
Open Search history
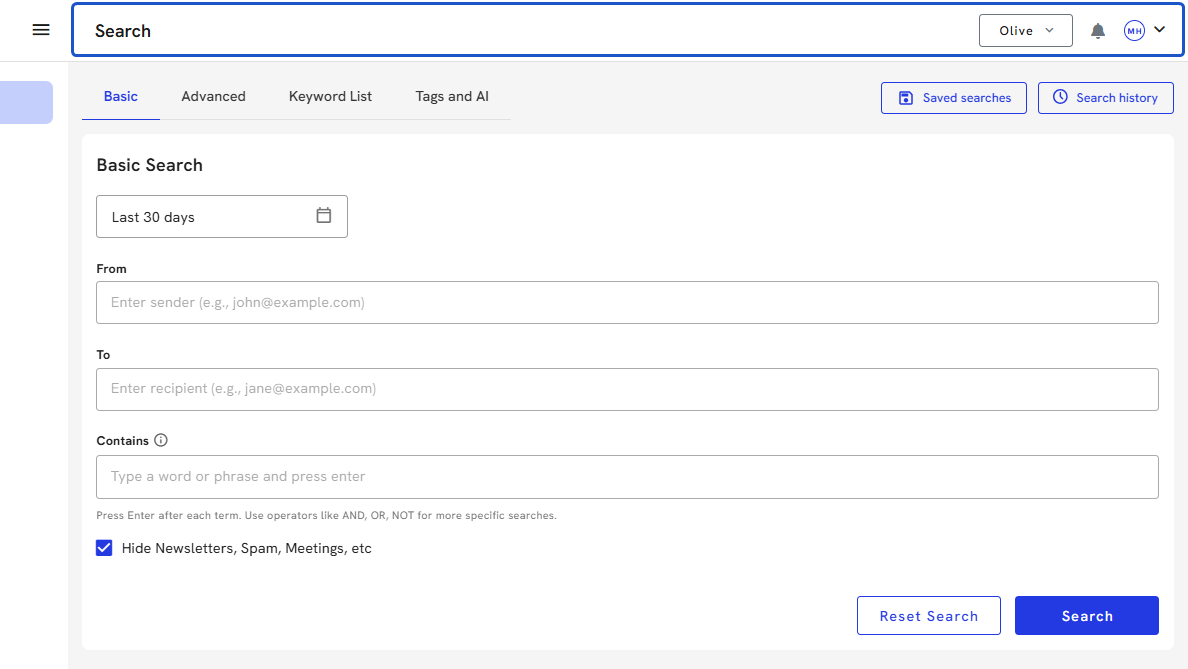(x=1105, y=98)
